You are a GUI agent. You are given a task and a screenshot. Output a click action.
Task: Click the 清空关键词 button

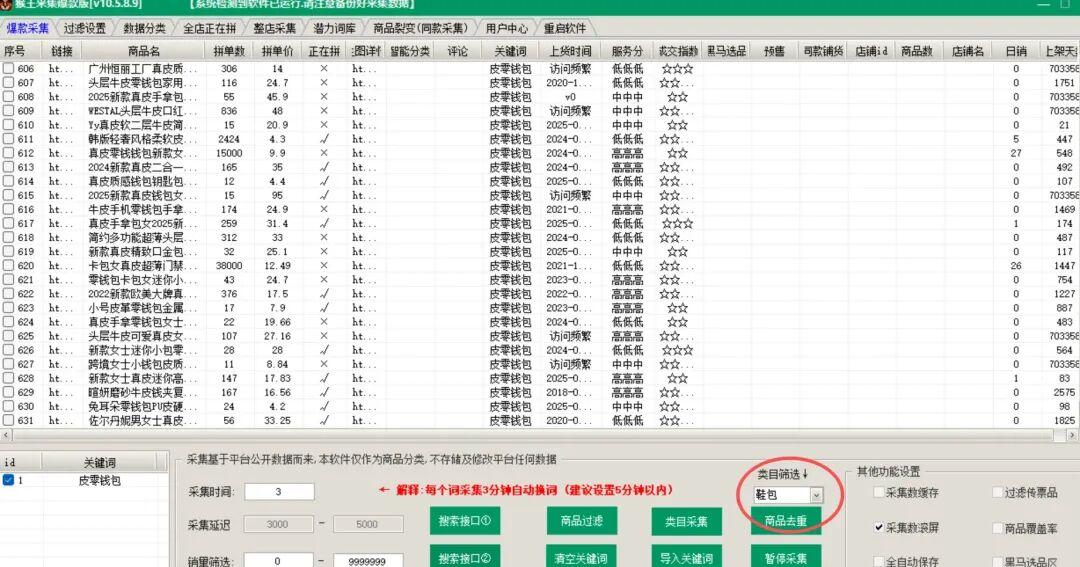pos(582,557)
